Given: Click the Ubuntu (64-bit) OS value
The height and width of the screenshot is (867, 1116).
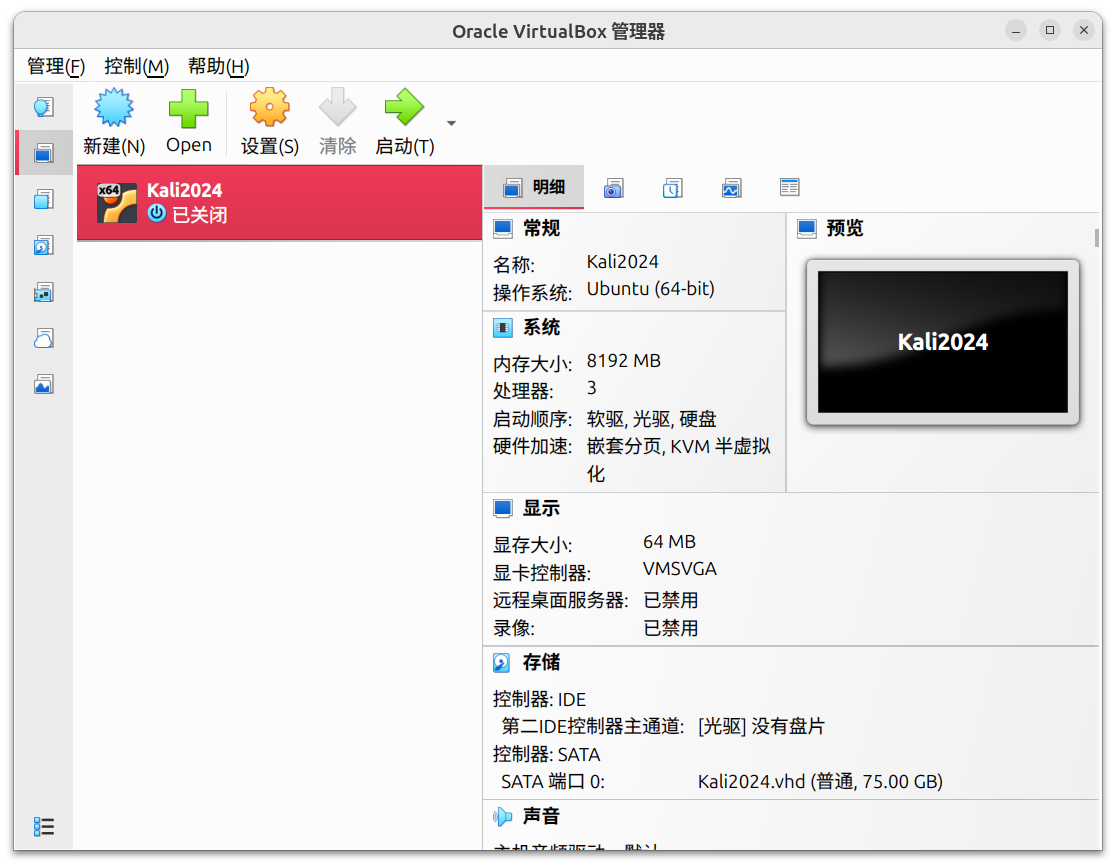Looking at the screenshot, I should point(651,289).
